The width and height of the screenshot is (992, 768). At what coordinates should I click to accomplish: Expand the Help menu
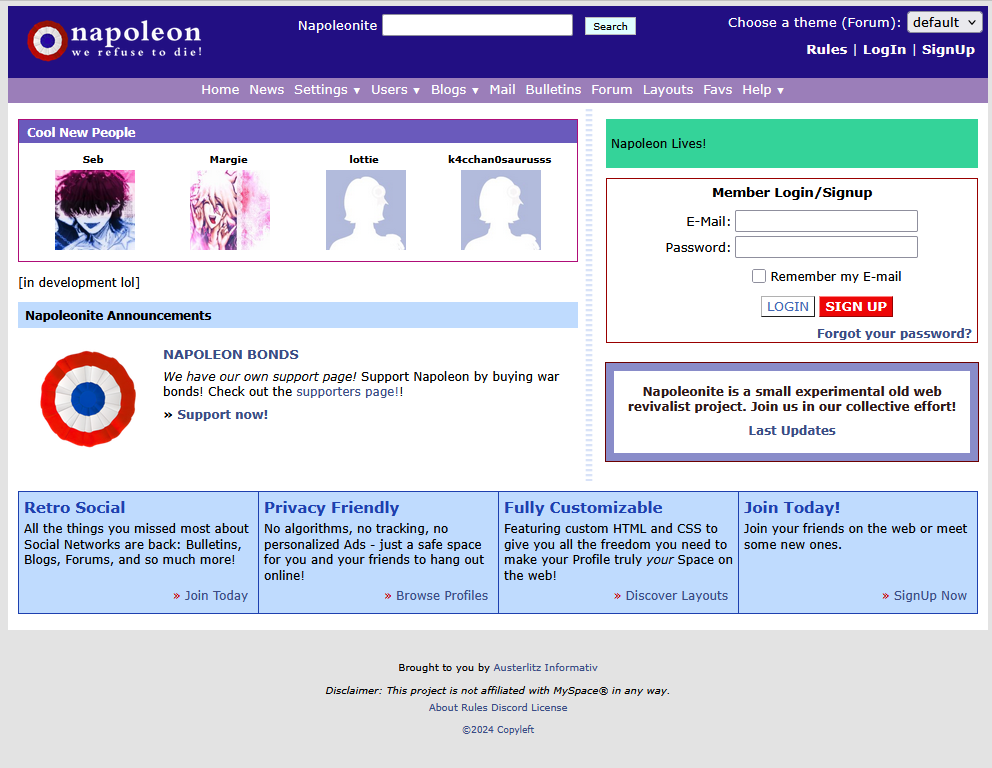[x=763, y=90]
